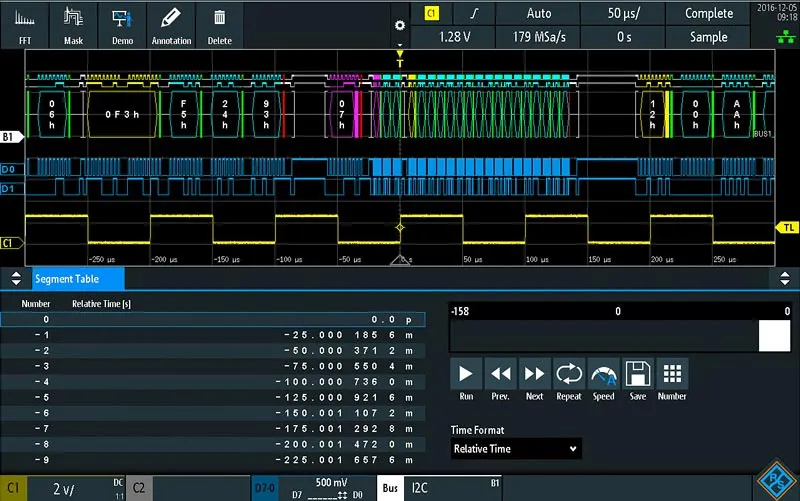The image size is (800, 501).
Task: Select segment row -2
Action: click(213, 350)
